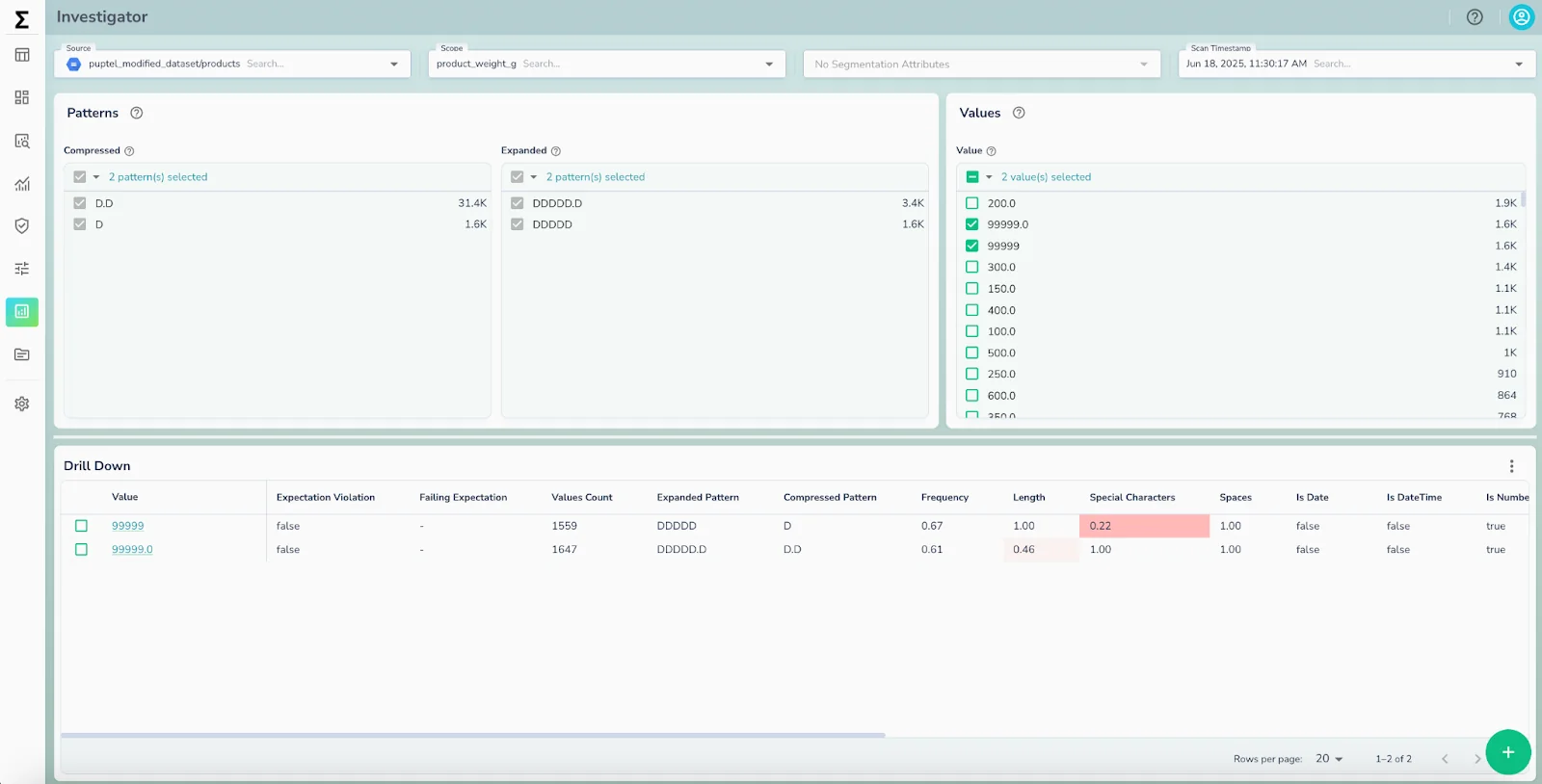Open the 99999 value link
This screenshot has width=1542, height=784.
click(128, 526)
